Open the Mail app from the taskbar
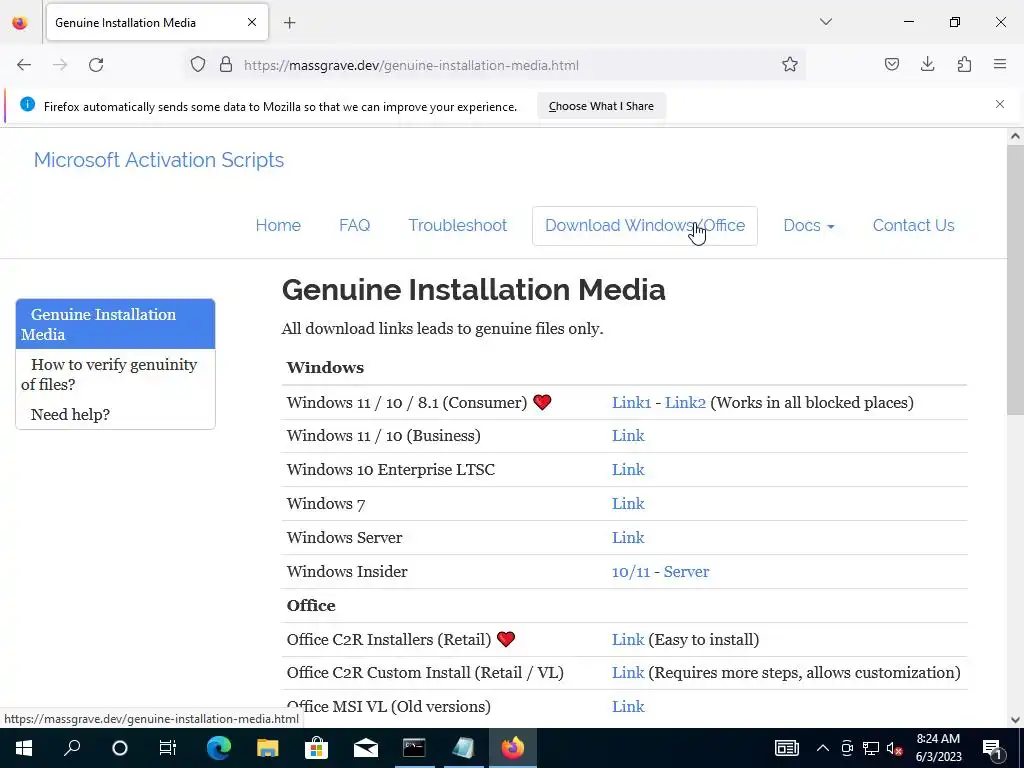1024x768 pixels. [366, 748]
